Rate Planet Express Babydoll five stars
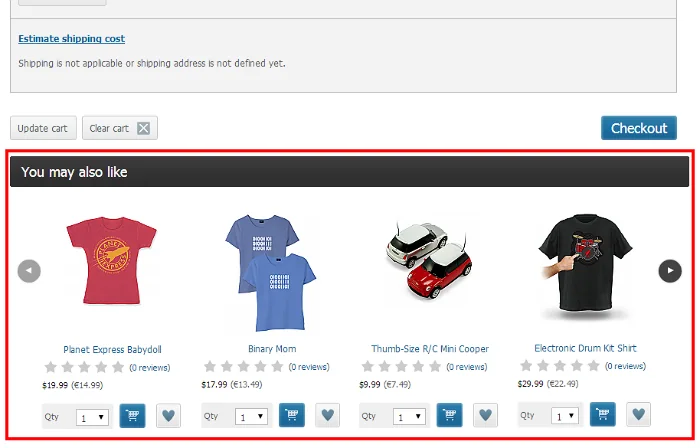Viewport: 700px width, 448px height. (x=118, y=367)
